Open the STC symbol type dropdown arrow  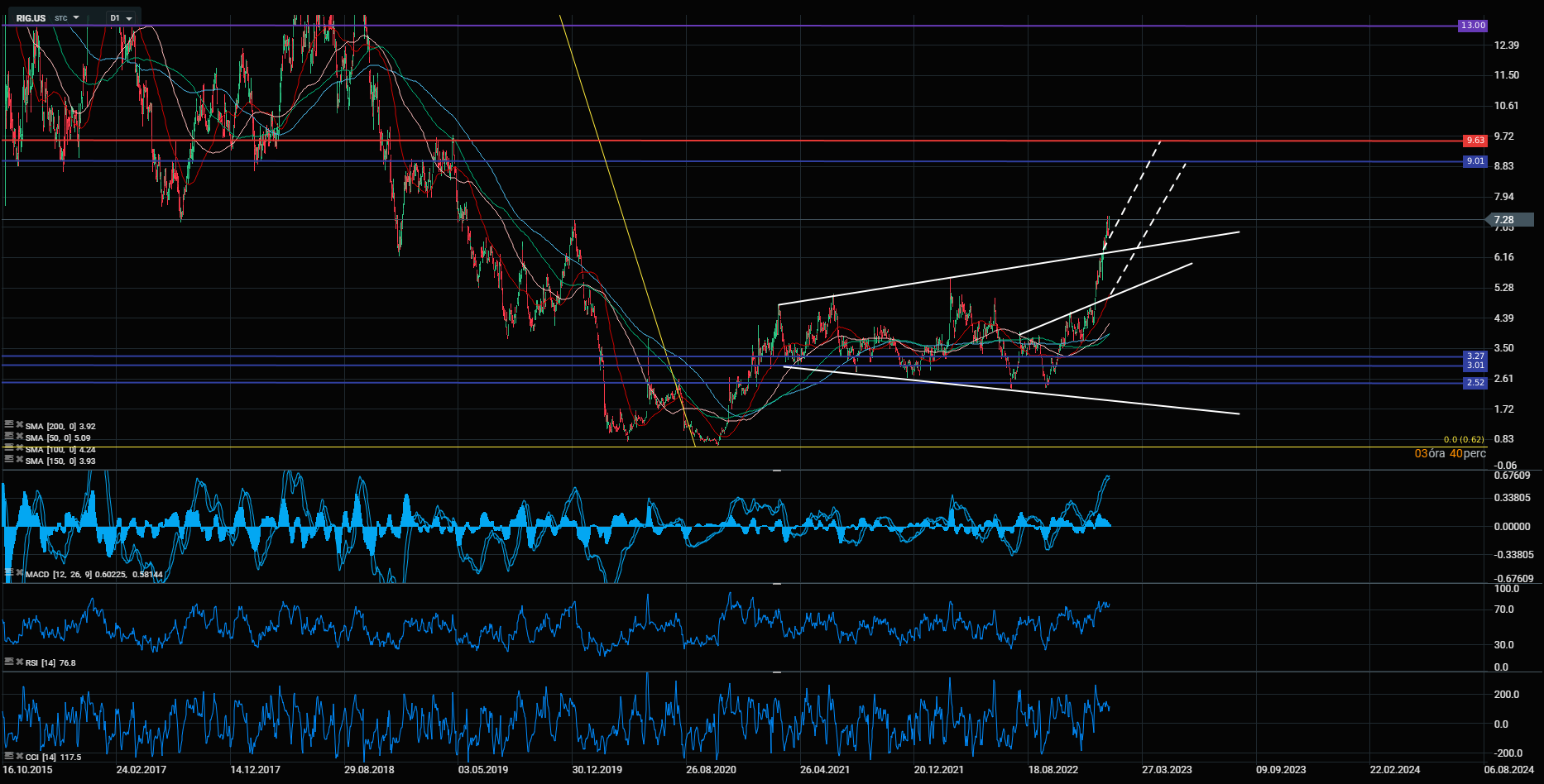click(76, 17)
